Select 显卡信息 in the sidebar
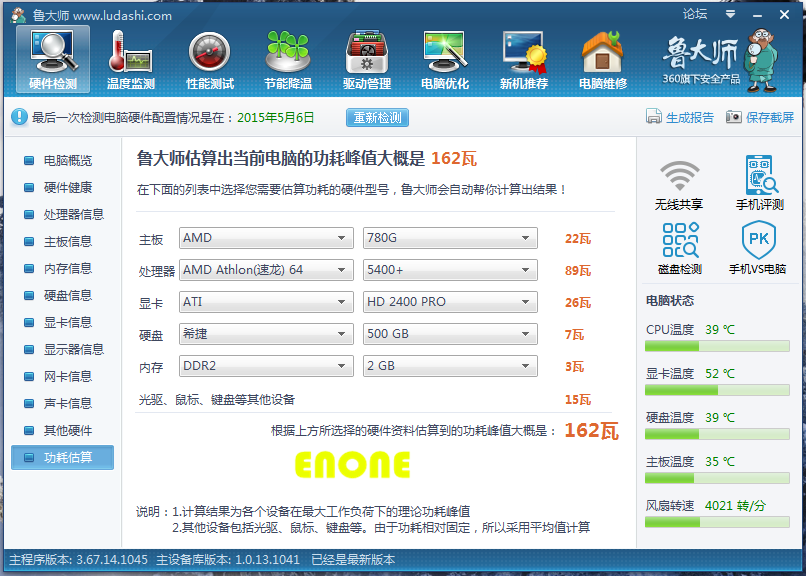The width and height of the screenshot is (806, 576). (63, 322)
